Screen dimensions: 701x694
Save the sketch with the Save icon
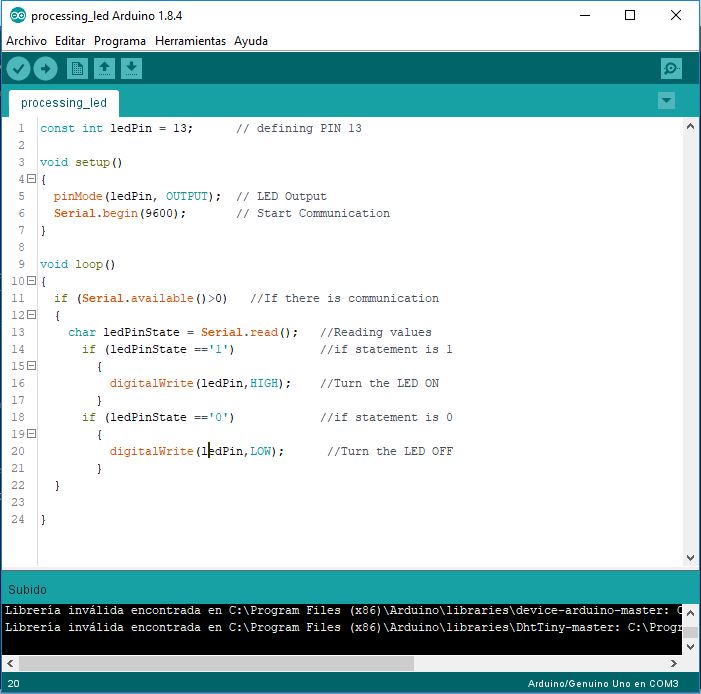tap(131, 69)
